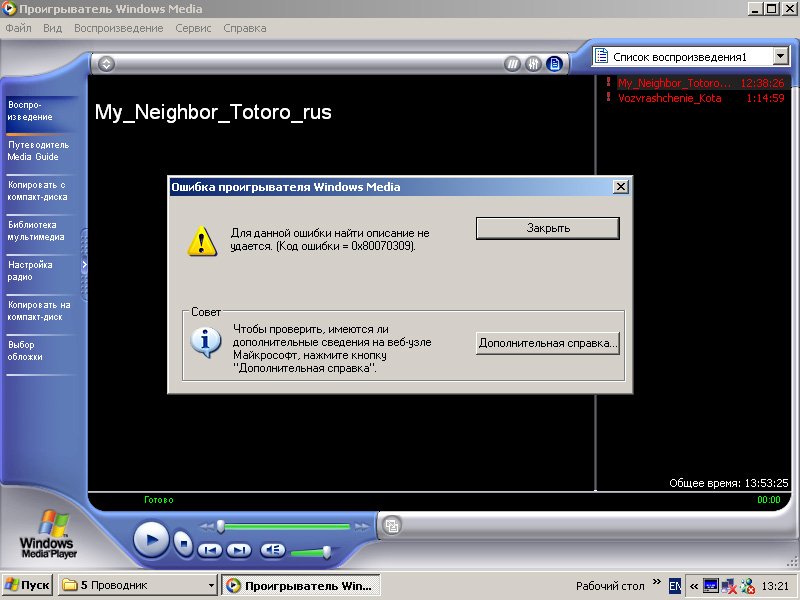The width and height of the screenshot is (800, 600).
Task: Open the Вид menu
Action: click(x=52, y=28)
